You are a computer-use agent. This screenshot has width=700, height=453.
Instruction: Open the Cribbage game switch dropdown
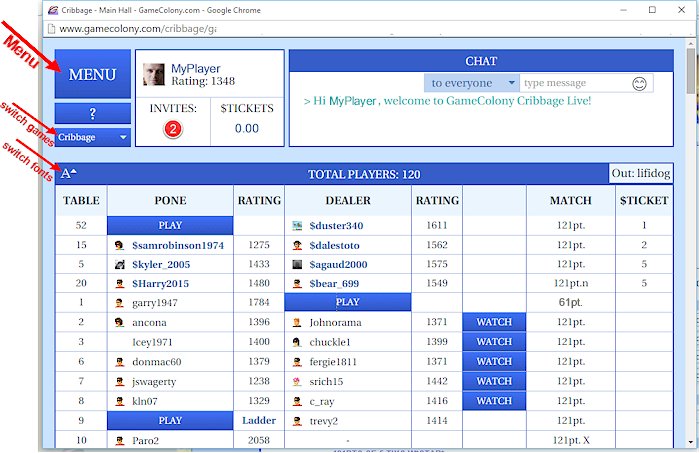93,137
